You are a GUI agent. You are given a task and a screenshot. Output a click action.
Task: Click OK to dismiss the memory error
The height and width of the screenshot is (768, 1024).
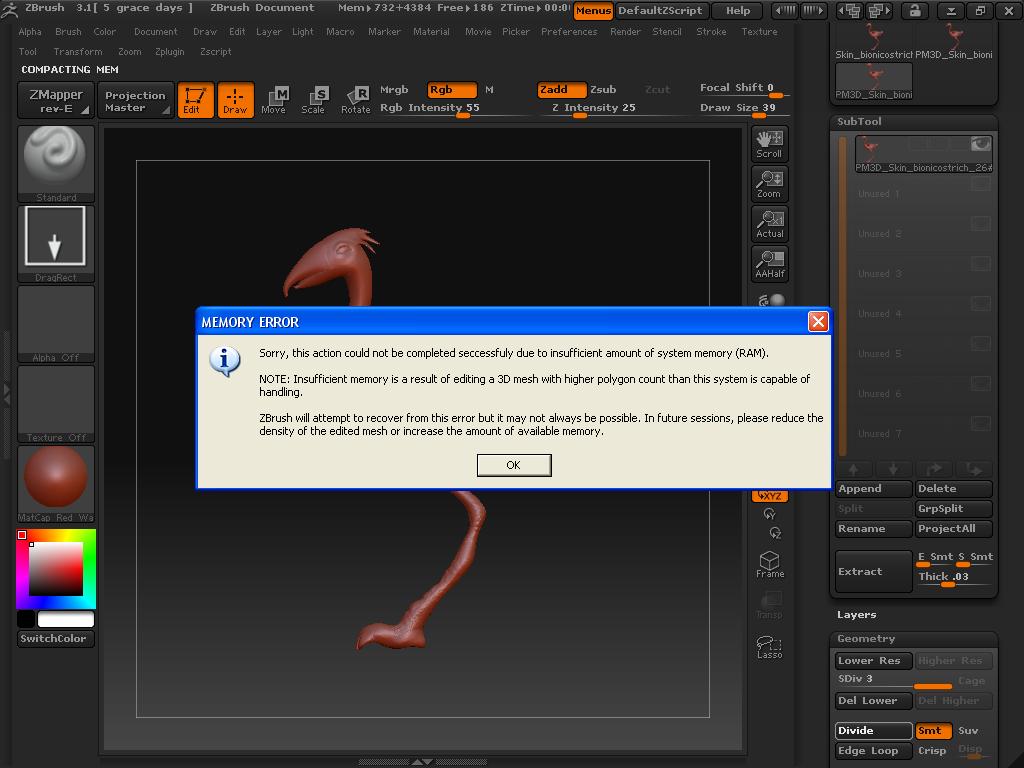(513, 465)
